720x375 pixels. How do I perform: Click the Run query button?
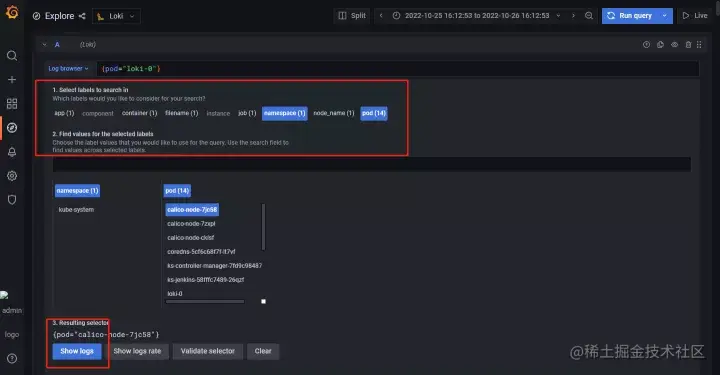click(630, 16)
